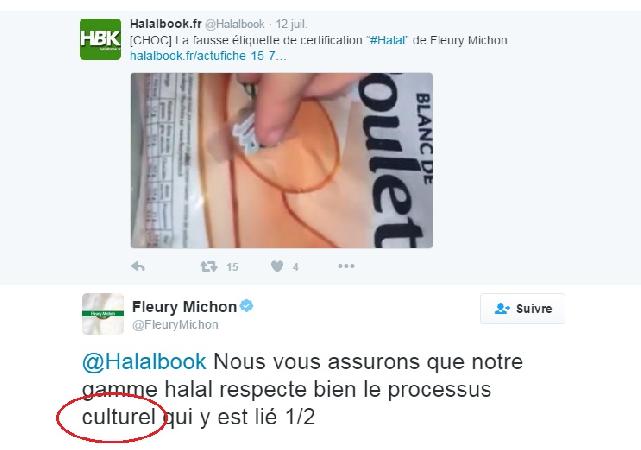Image resolution: width=641 pixels, height=450 pixels.
Task: Open the Blanc de Poulet video thumbnail
Action: [282, 160]
